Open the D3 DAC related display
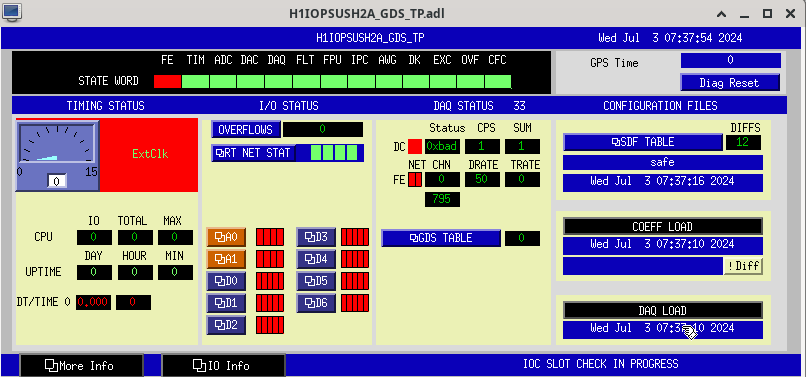This screenshot has height=377, width=806. tap(316, 237)
